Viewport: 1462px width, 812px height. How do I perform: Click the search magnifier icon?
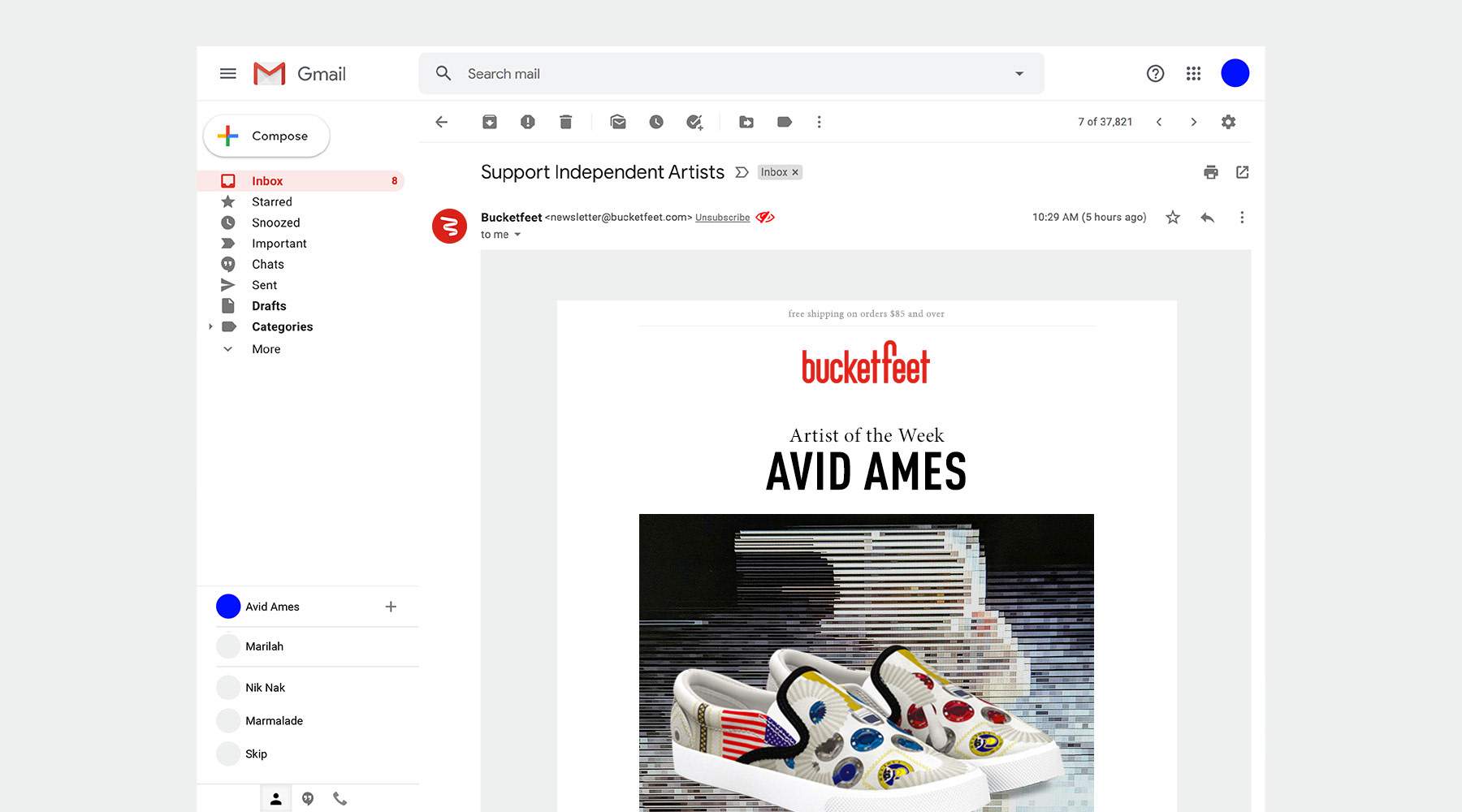coord(443,74)
